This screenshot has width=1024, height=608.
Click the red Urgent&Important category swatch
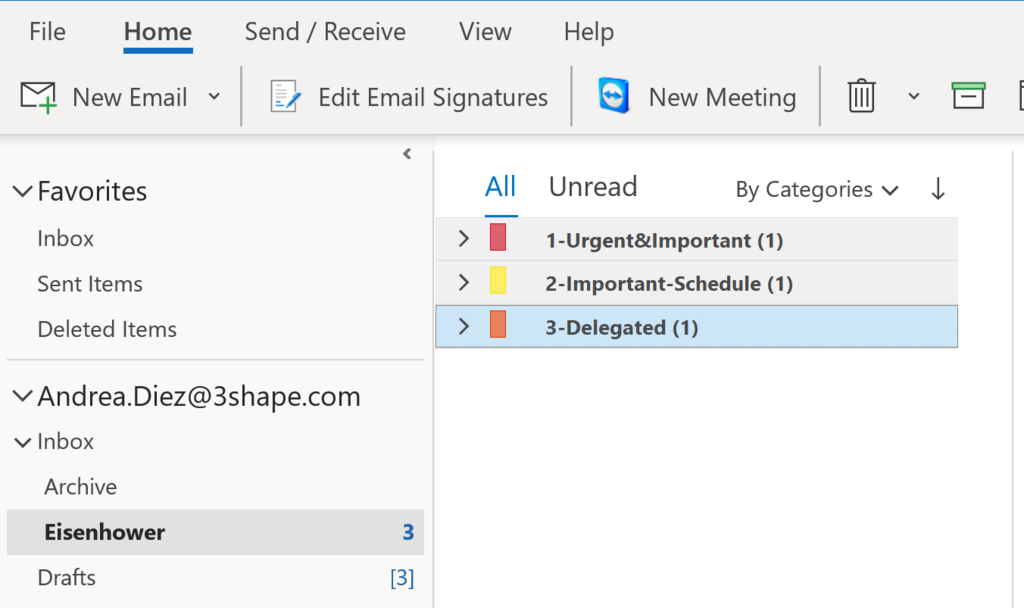coord(498,239)
